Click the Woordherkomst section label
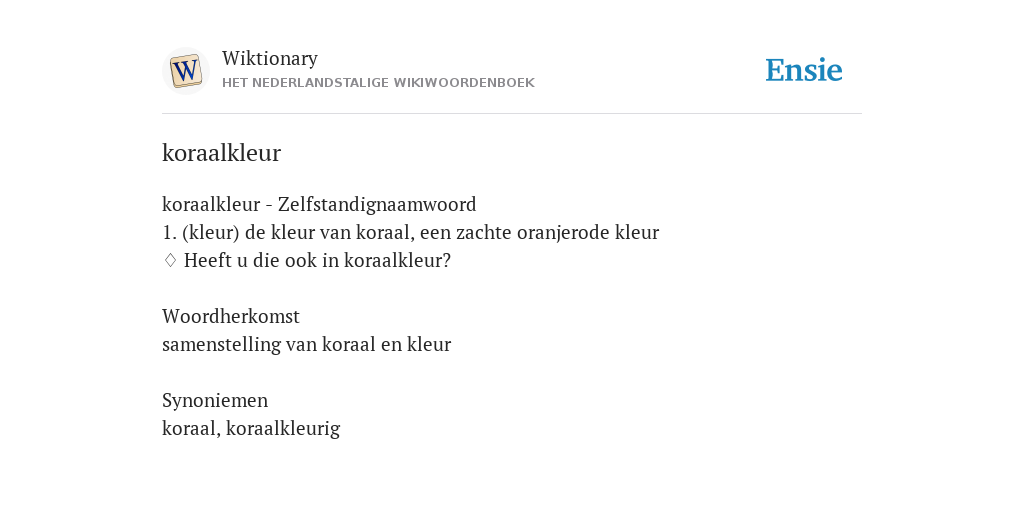This screenshot has width=1024, height=512. (231, 316)
